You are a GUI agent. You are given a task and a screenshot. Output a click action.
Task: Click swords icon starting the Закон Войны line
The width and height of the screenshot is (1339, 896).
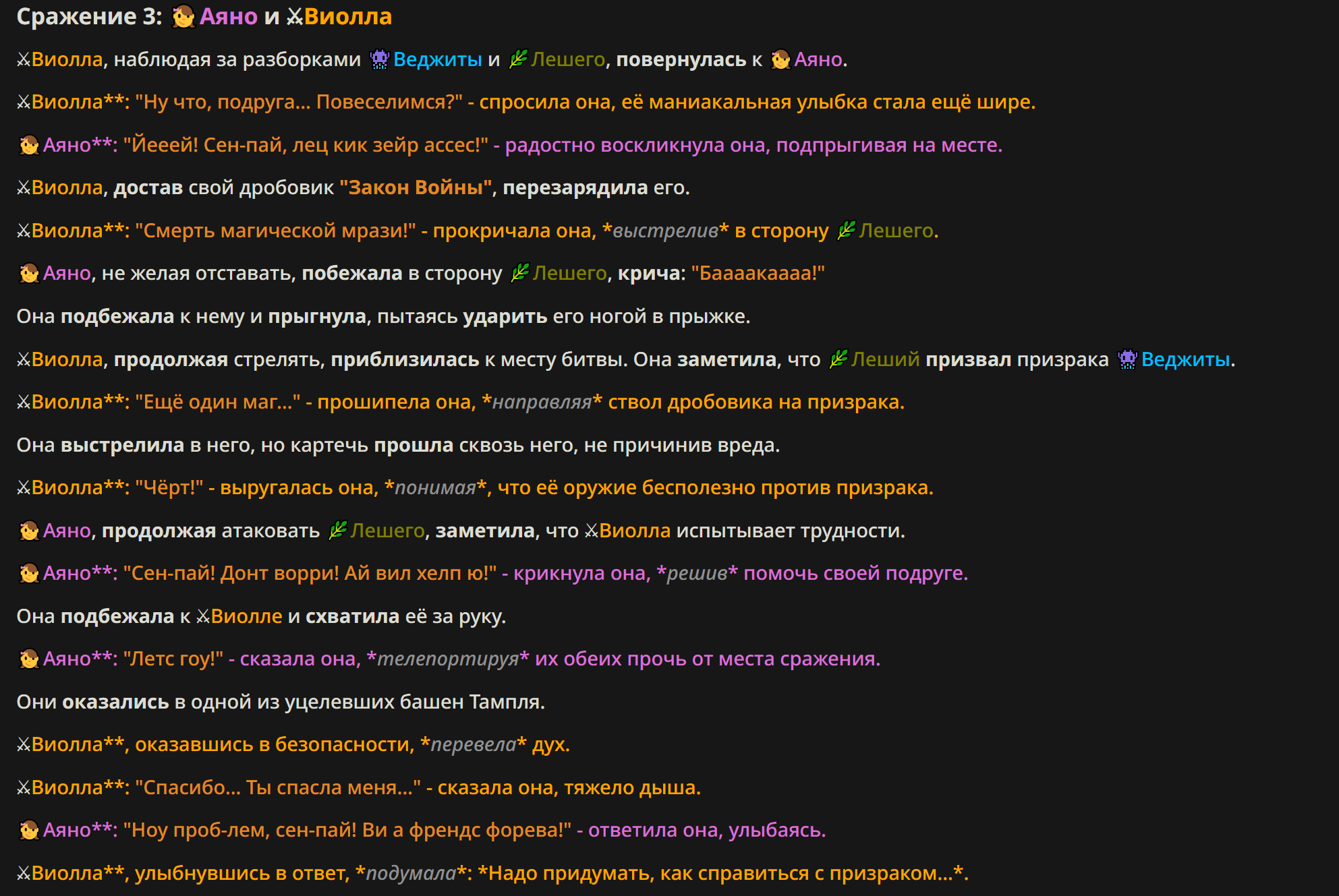(24, 188)
